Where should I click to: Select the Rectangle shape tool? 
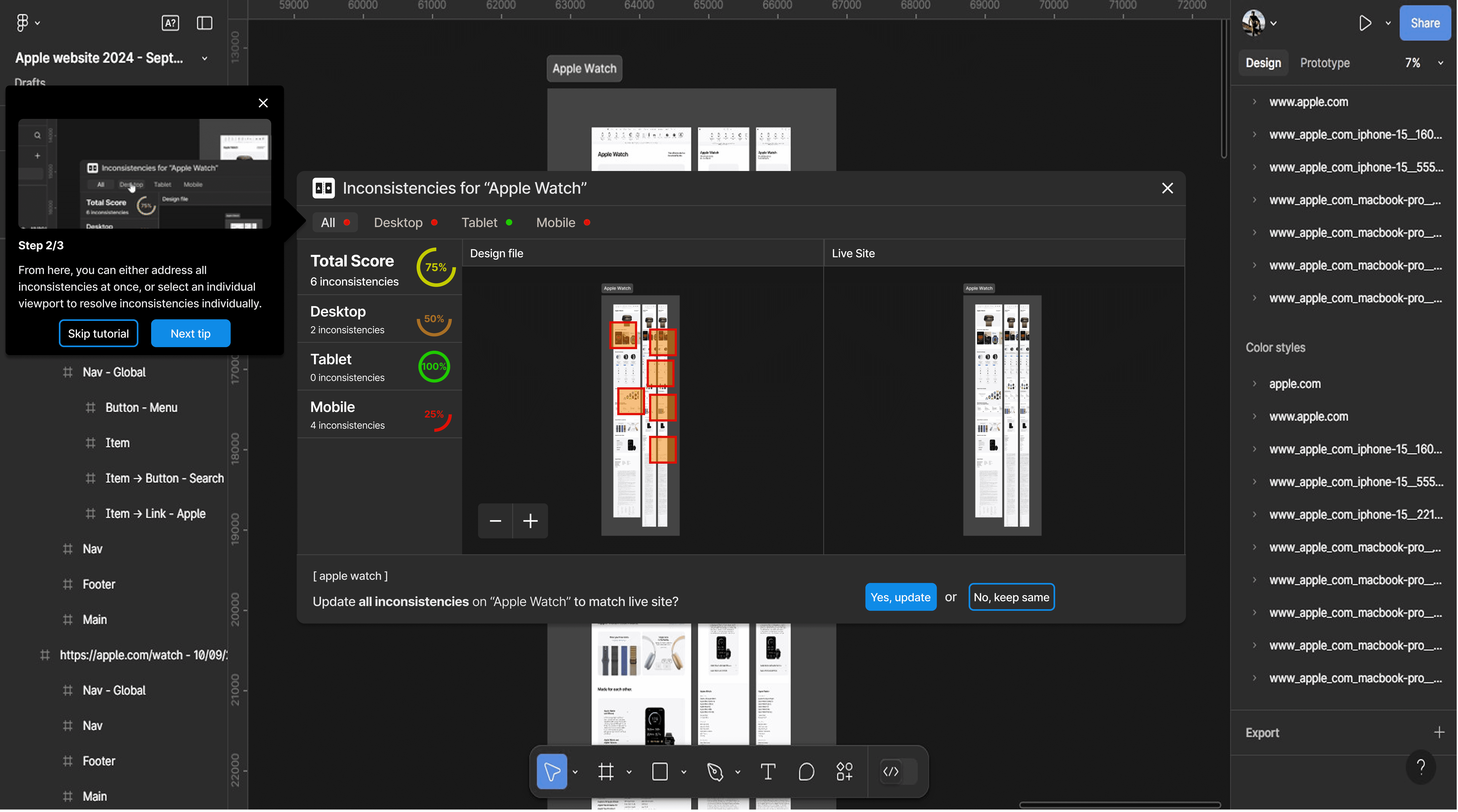click(660, 771)
